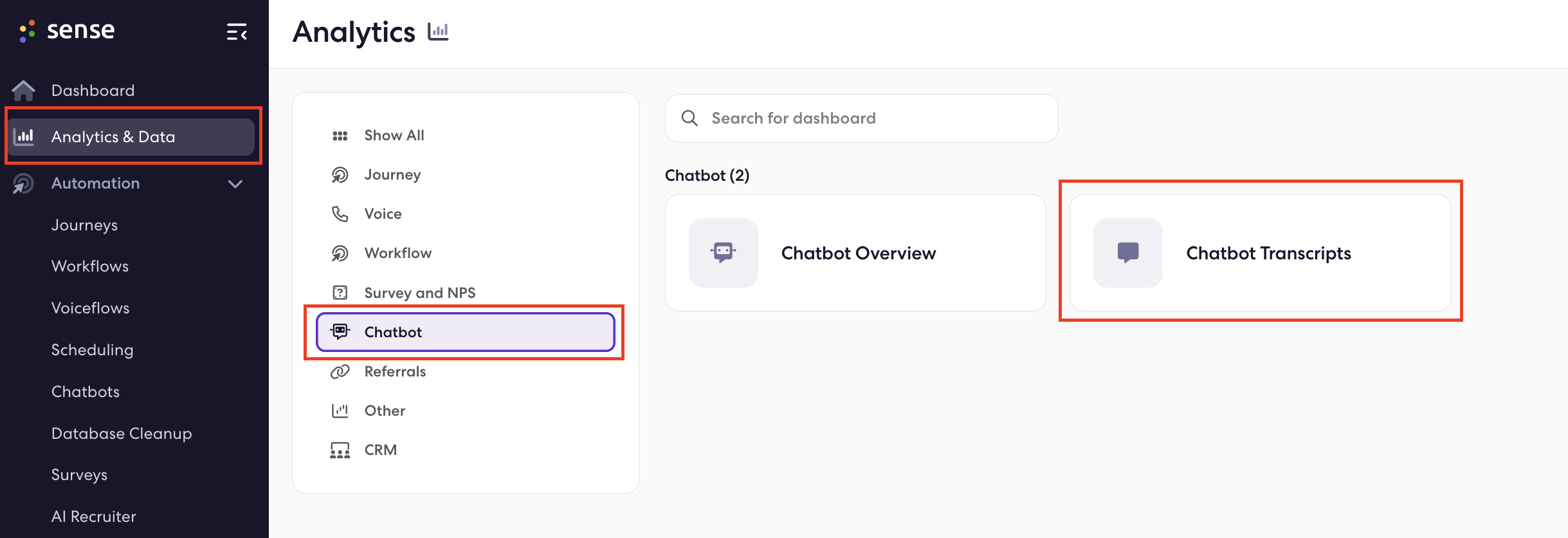Open the Chatbot Transcripts dashboard card
Image resolution: width=1568 pixels, height=538 pixels.
(x=1260, y=253)
